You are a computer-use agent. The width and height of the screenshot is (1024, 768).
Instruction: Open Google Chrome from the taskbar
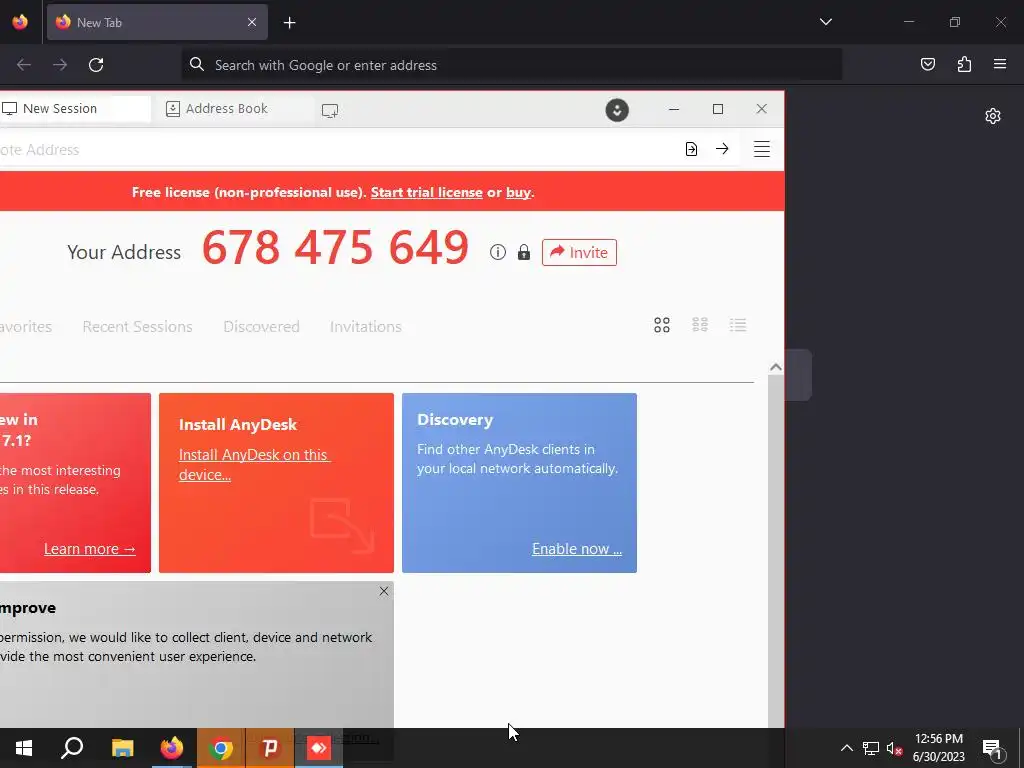click(x=221, y=748)
